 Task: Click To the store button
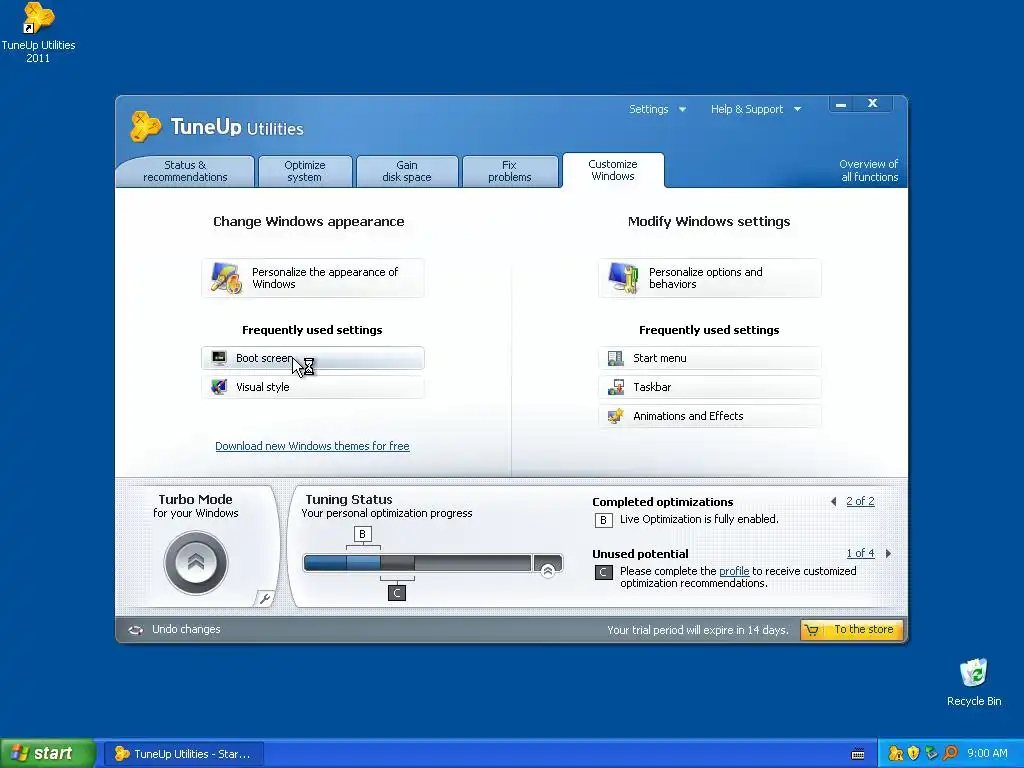(x=852, y=630)
